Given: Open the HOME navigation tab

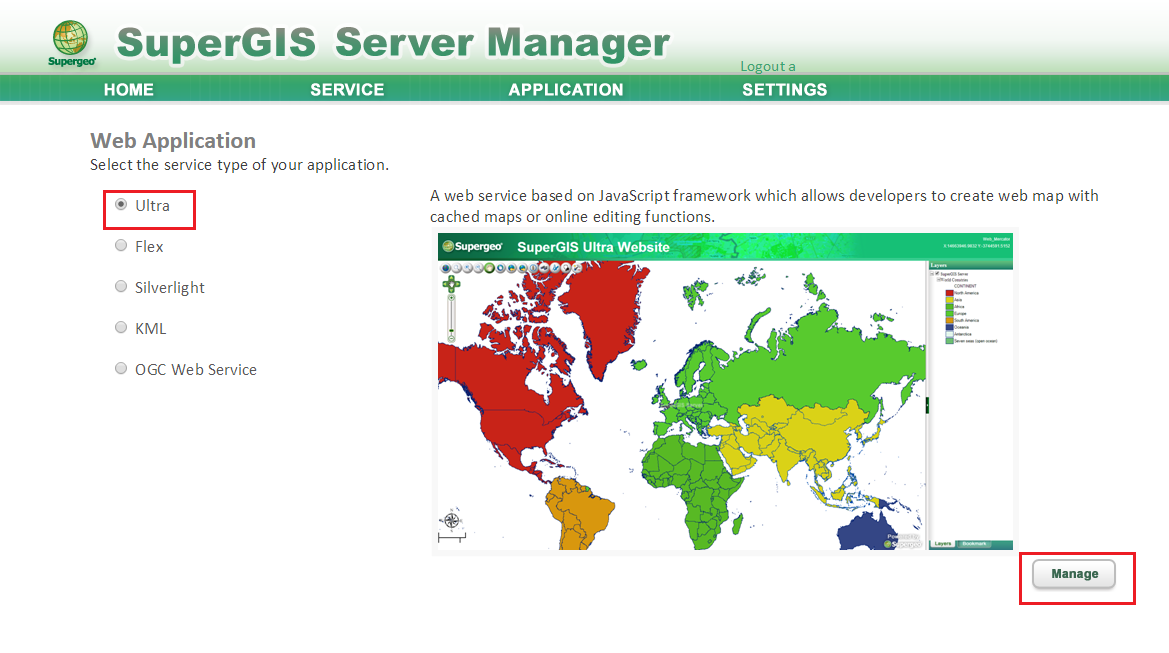Looking at the screenshot, I should [128, 89].
